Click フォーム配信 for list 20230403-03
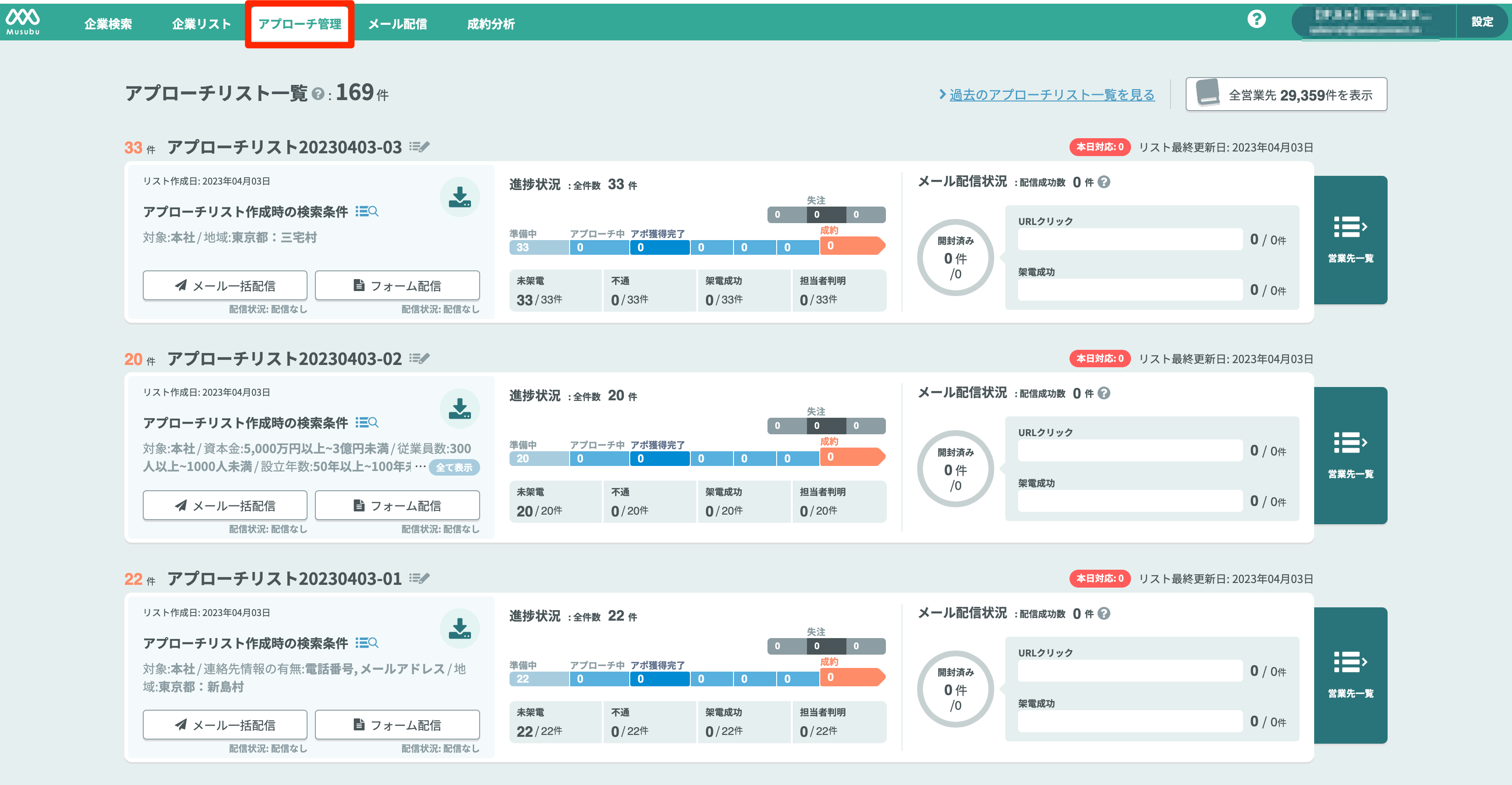This screenshot has width=1512, height=785. click(398, 286)
